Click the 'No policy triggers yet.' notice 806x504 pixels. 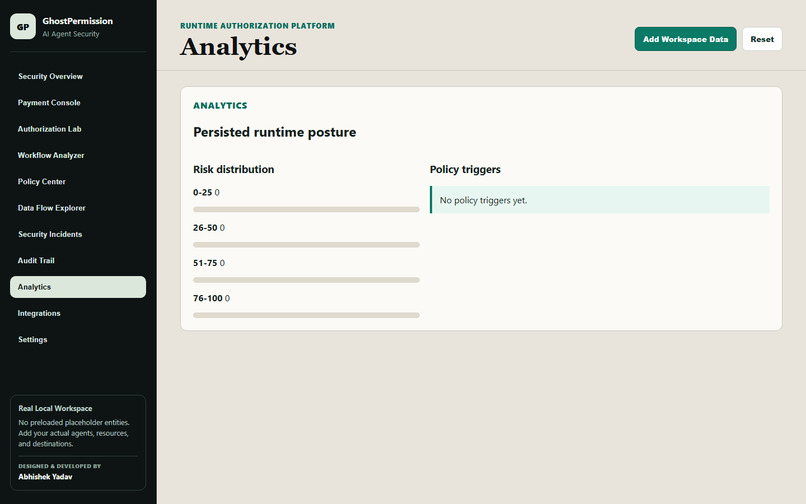click(x=599, y=200)
